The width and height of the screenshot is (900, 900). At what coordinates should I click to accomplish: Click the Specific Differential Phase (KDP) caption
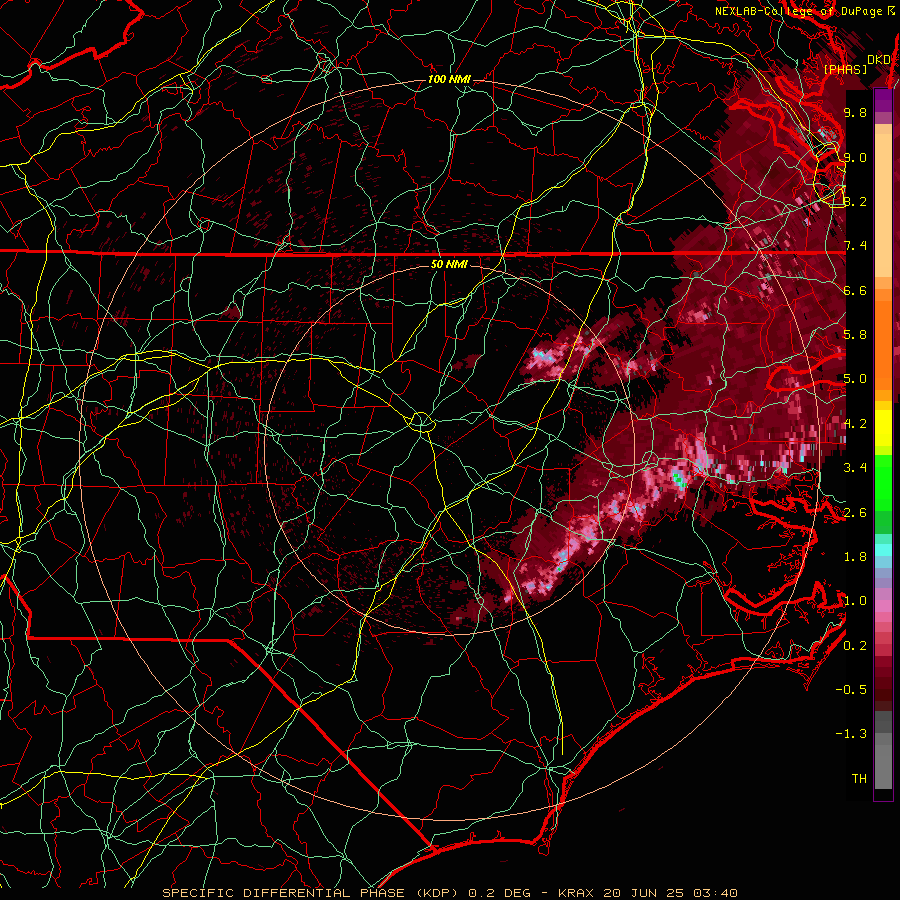(x=311, y=893)
